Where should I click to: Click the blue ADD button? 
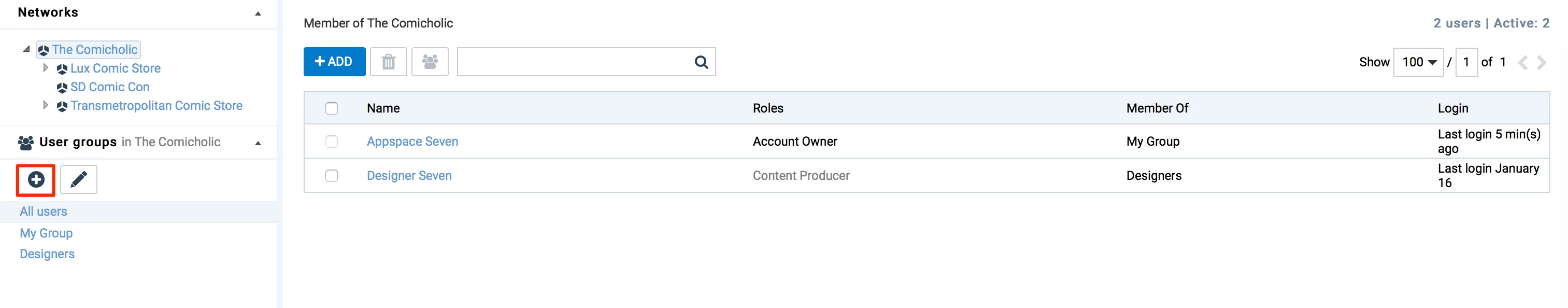[334, 62]
